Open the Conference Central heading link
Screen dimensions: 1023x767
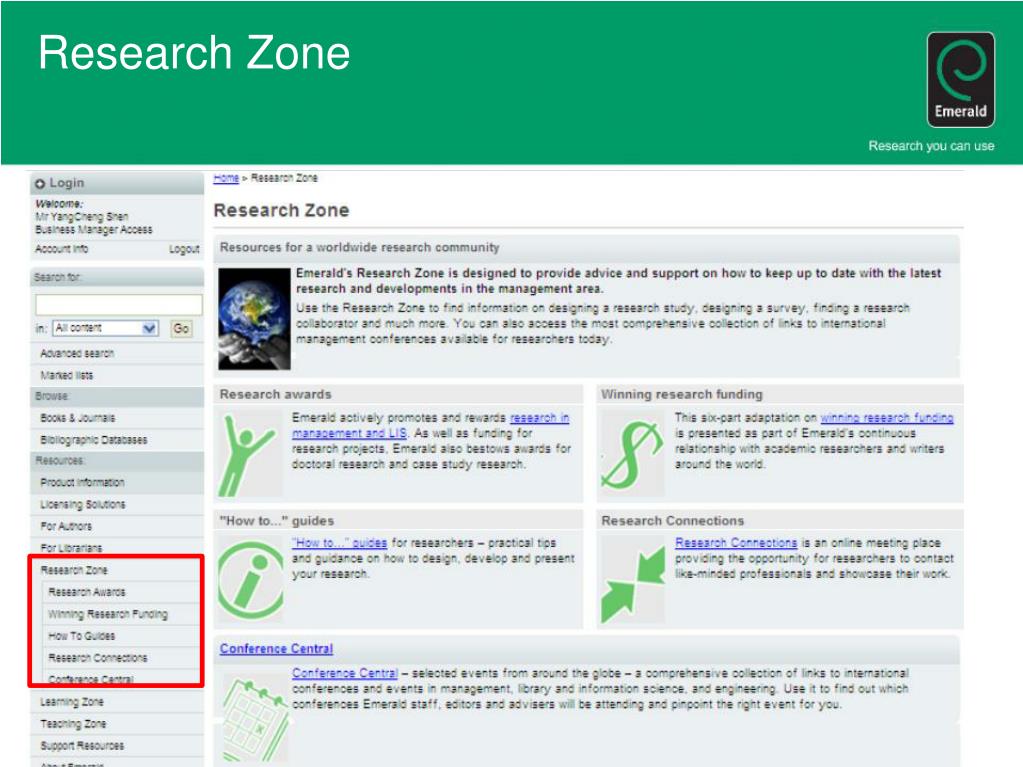click(x=276, y=649)
